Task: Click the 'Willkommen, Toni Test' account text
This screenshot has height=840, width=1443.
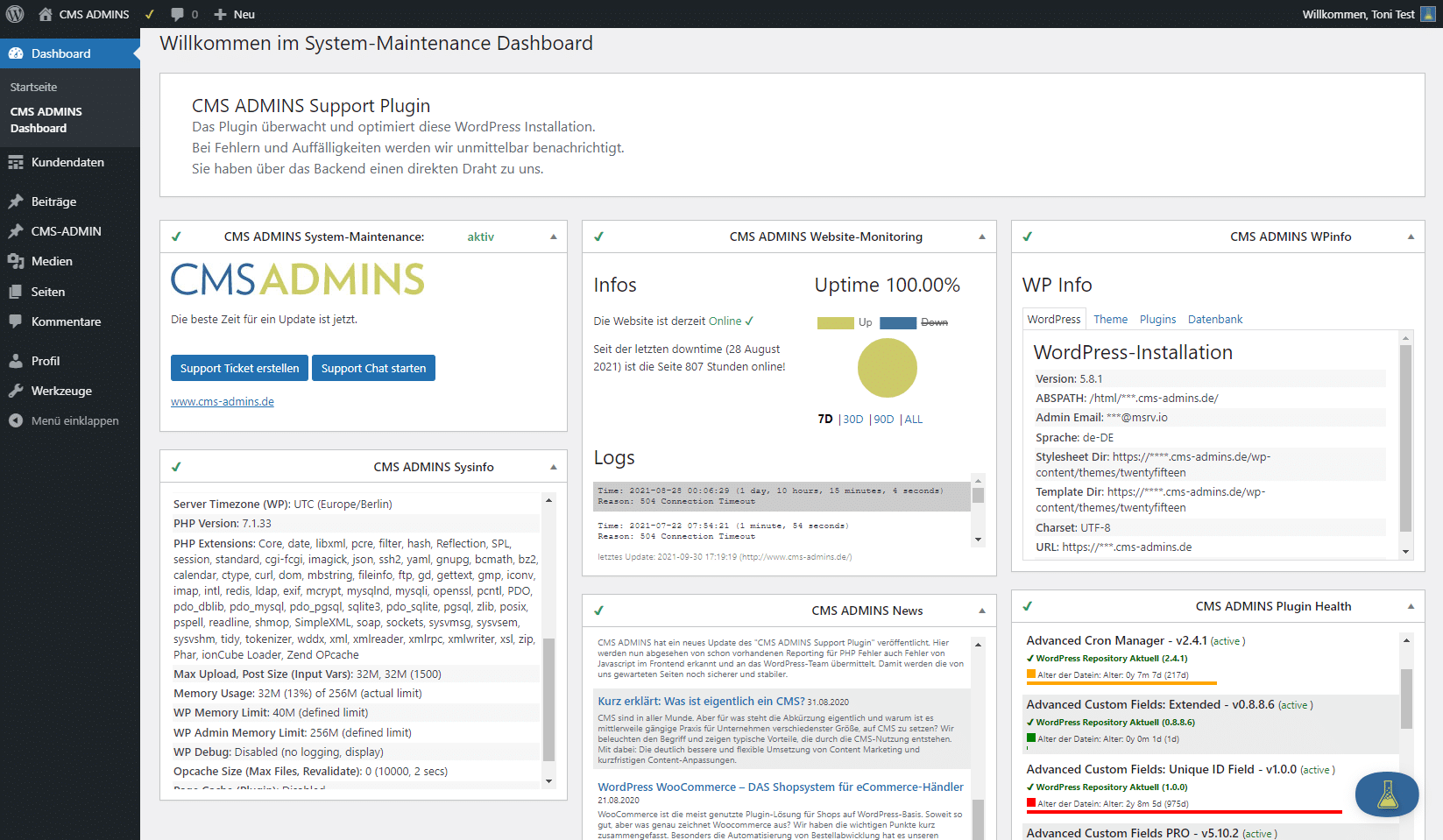Action: tap(1358, 14)
